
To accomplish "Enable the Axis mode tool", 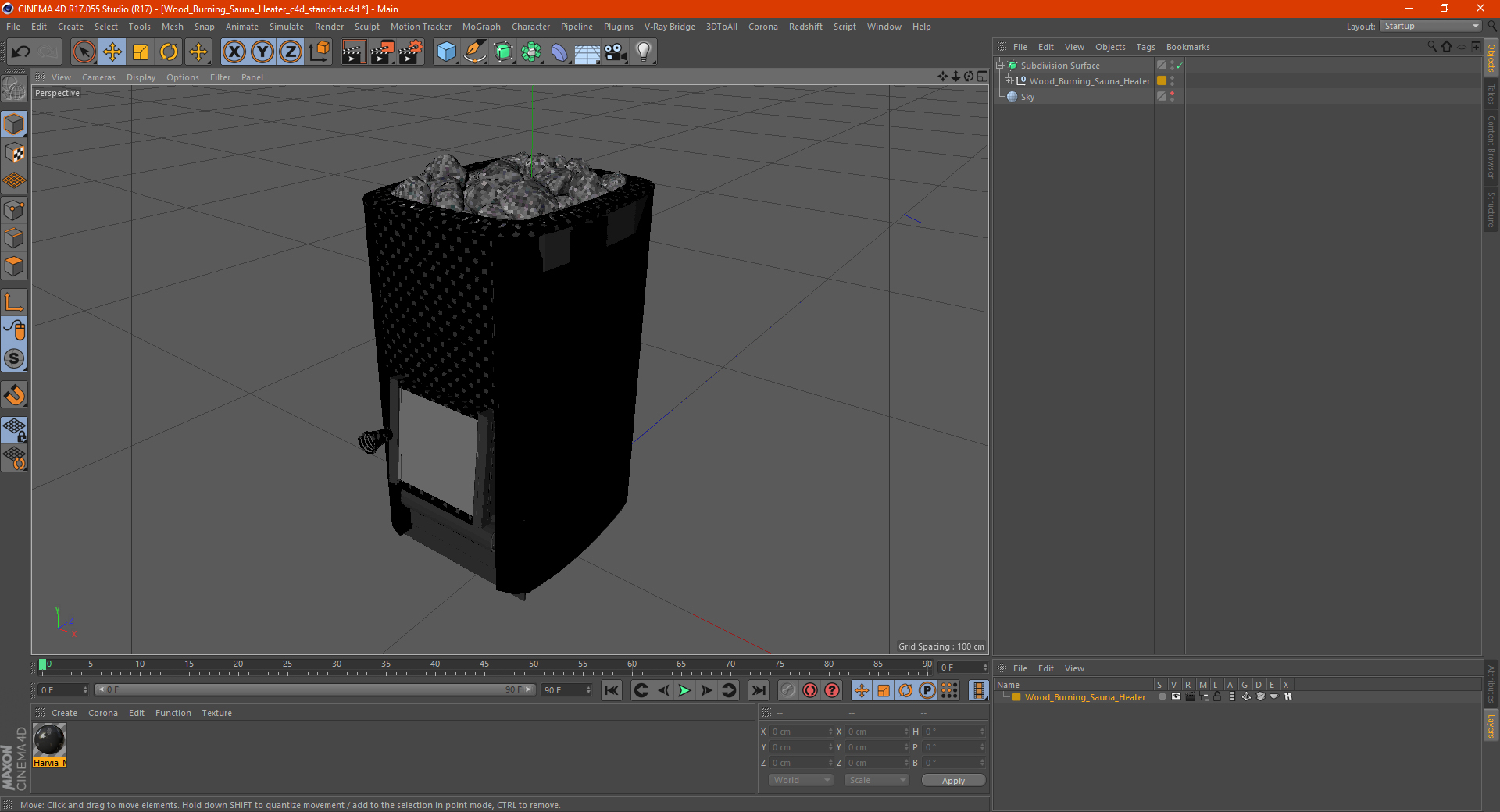I will 15,302.
